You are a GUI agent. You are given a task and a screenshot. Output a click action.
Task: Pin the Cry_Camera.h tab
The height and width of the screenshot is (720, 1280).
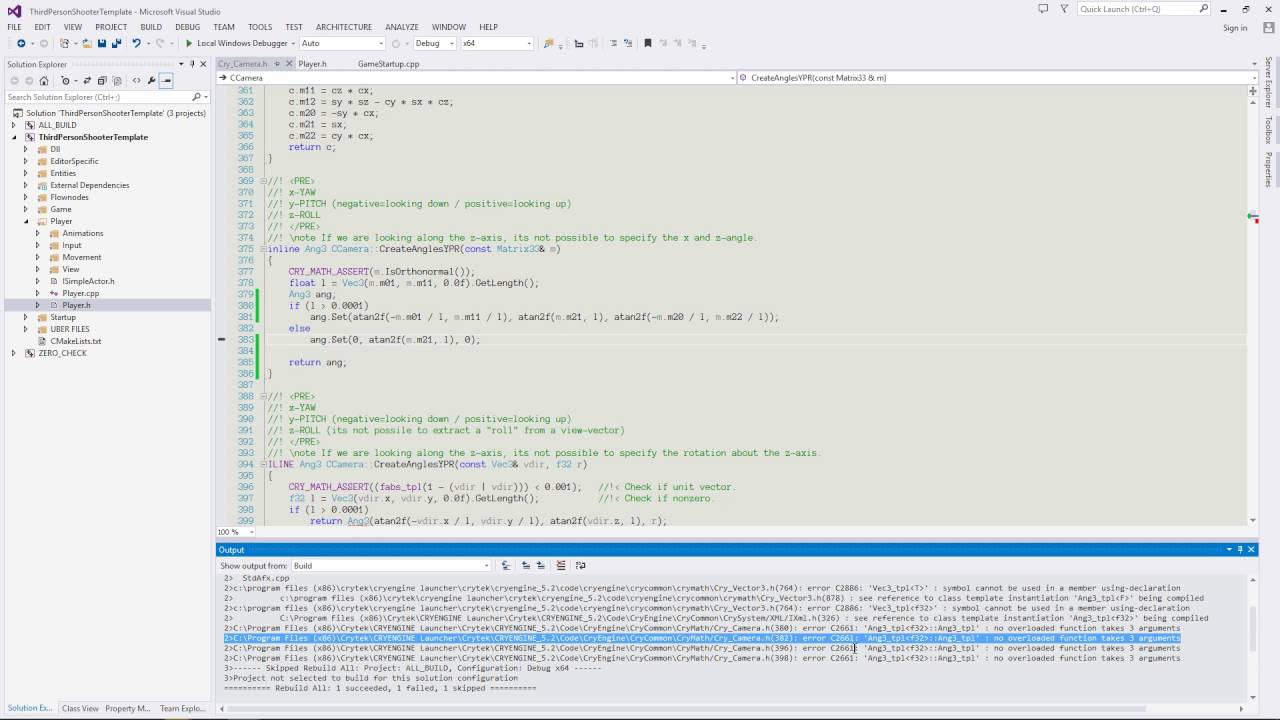(x=277, y=63)
